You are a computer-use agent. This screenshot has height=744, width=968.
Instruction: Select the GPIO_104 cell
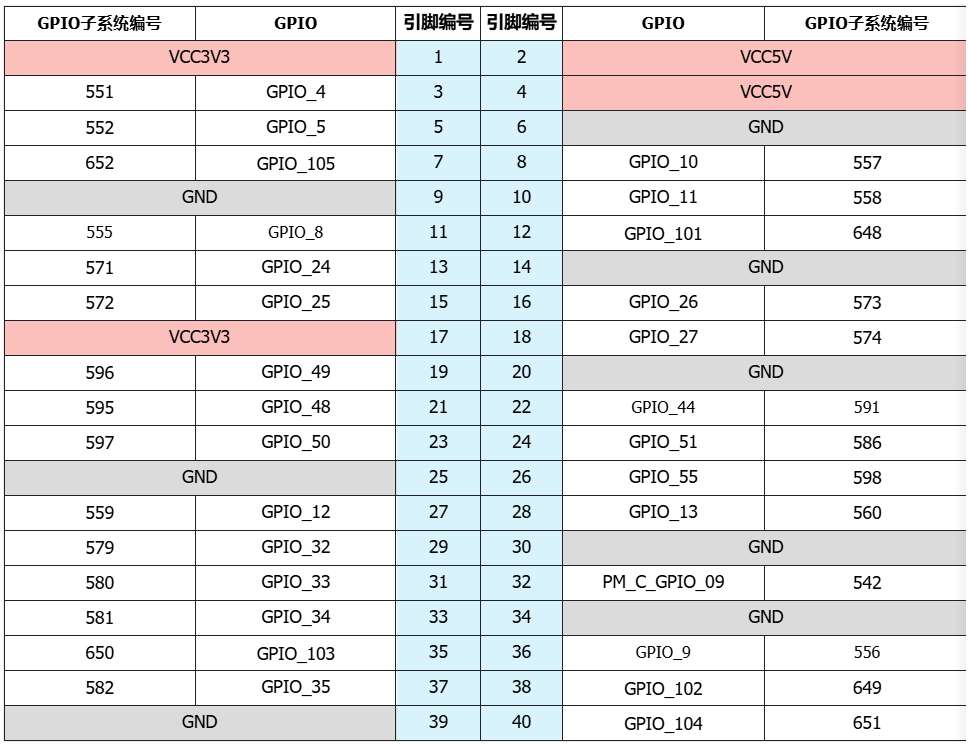click(x=663, y=723)
